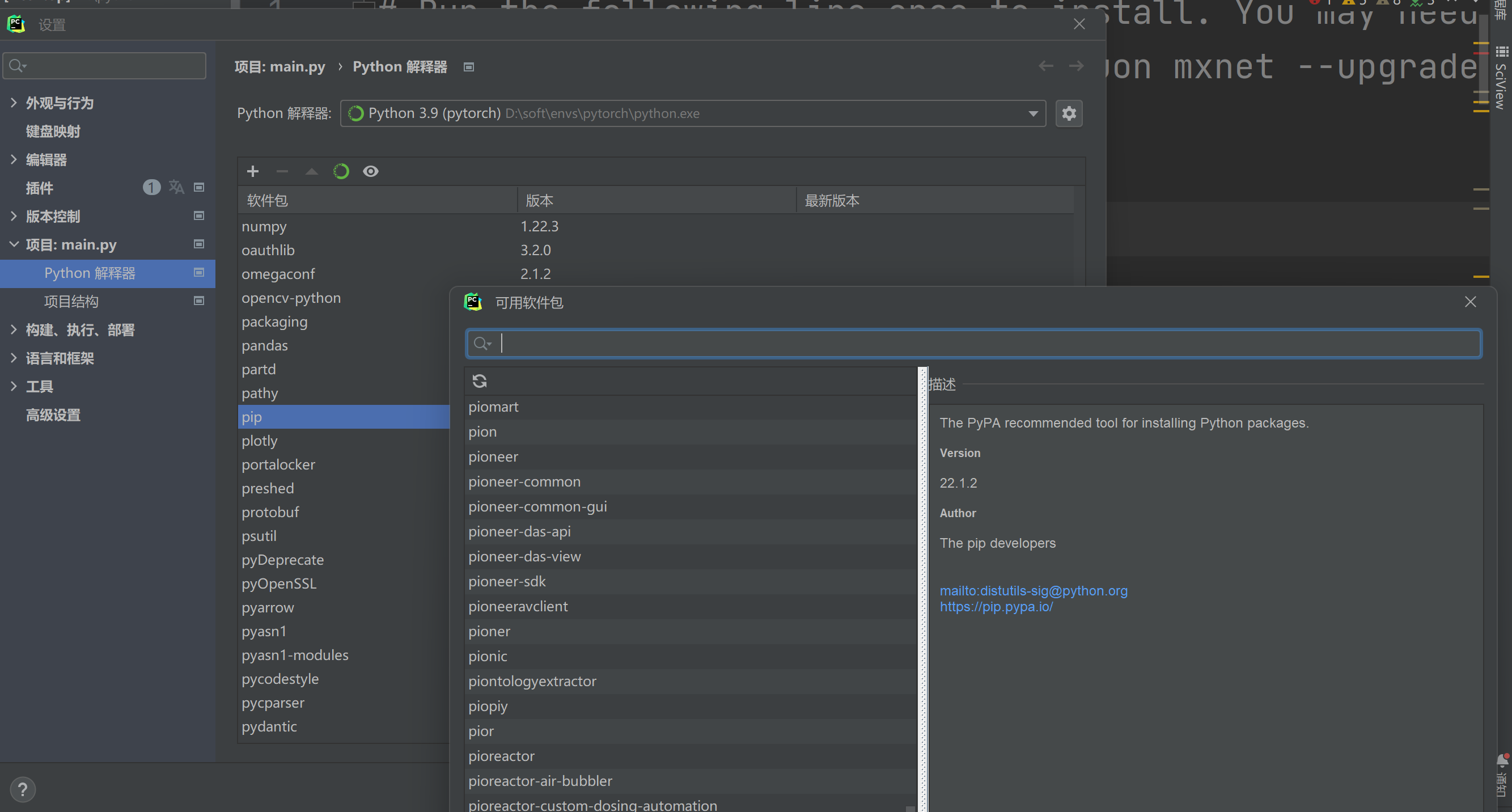Click the plus icon to install a package
Image resolution: width=1512 pixels, height=812 pixels.
(x=252, y=171)
